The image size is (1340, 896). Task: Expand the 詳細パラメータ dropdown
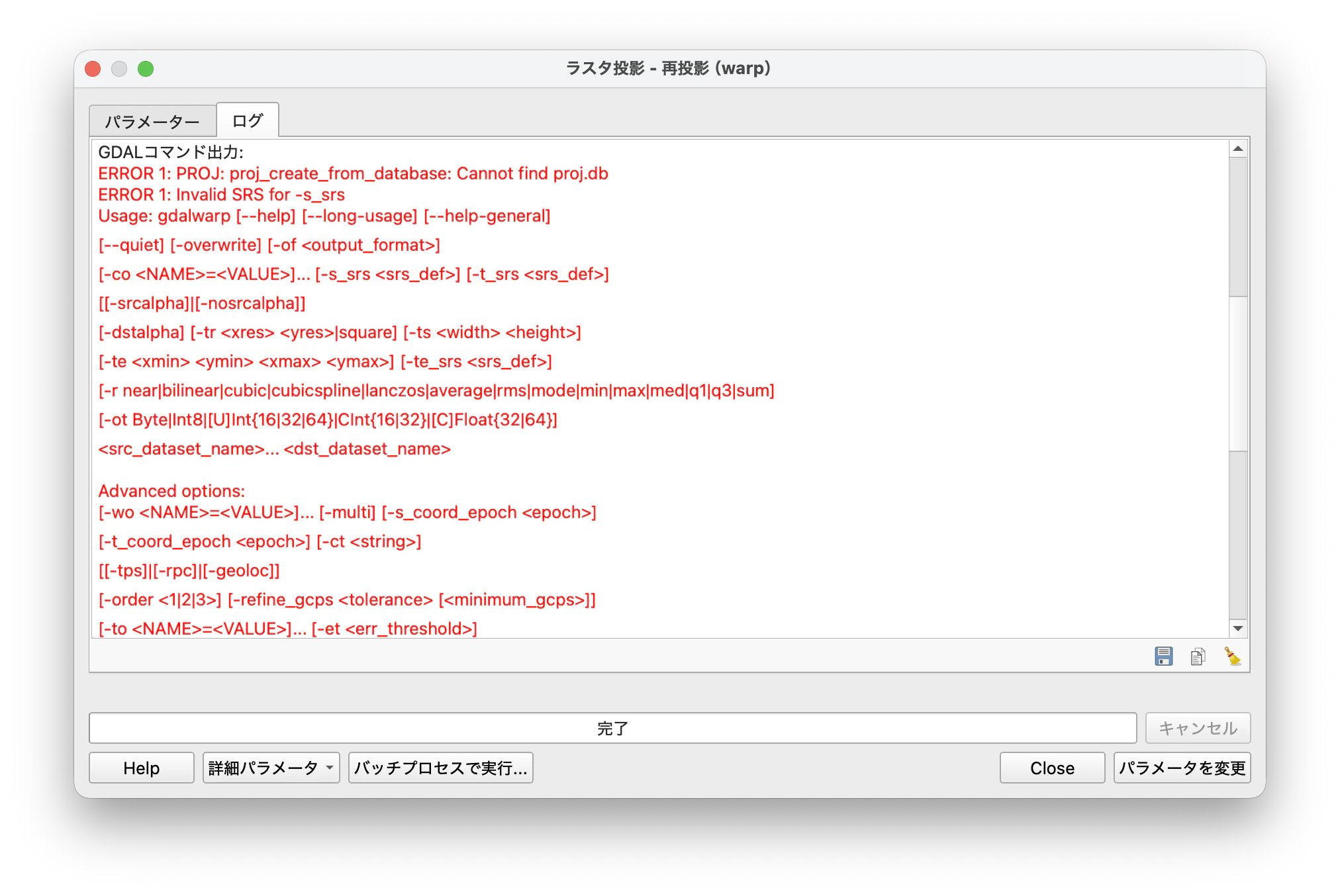(x=271, y=768)
